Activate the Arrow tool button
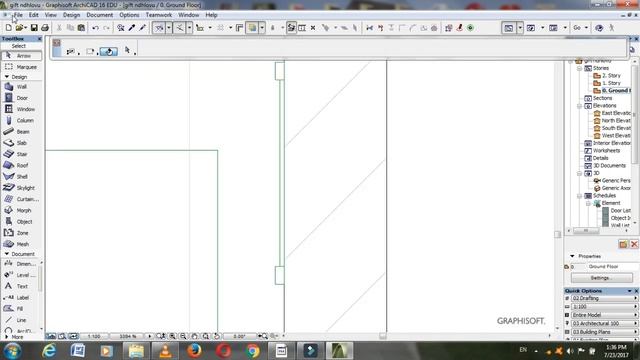The height and width of the screenshot is (360, 640). tap(21, 56)
